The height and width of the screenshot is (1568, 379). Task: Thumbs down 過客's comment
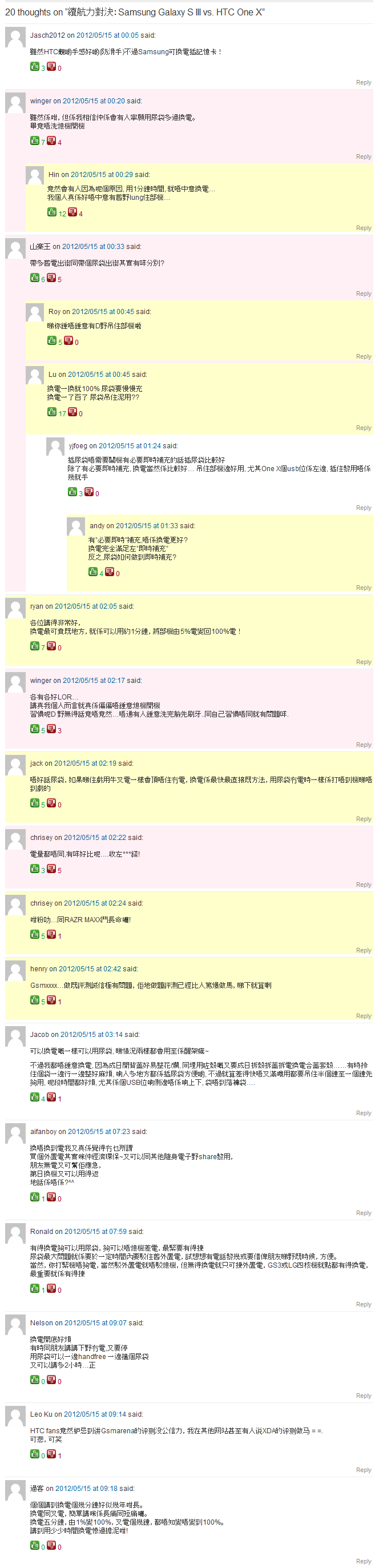52,1546
